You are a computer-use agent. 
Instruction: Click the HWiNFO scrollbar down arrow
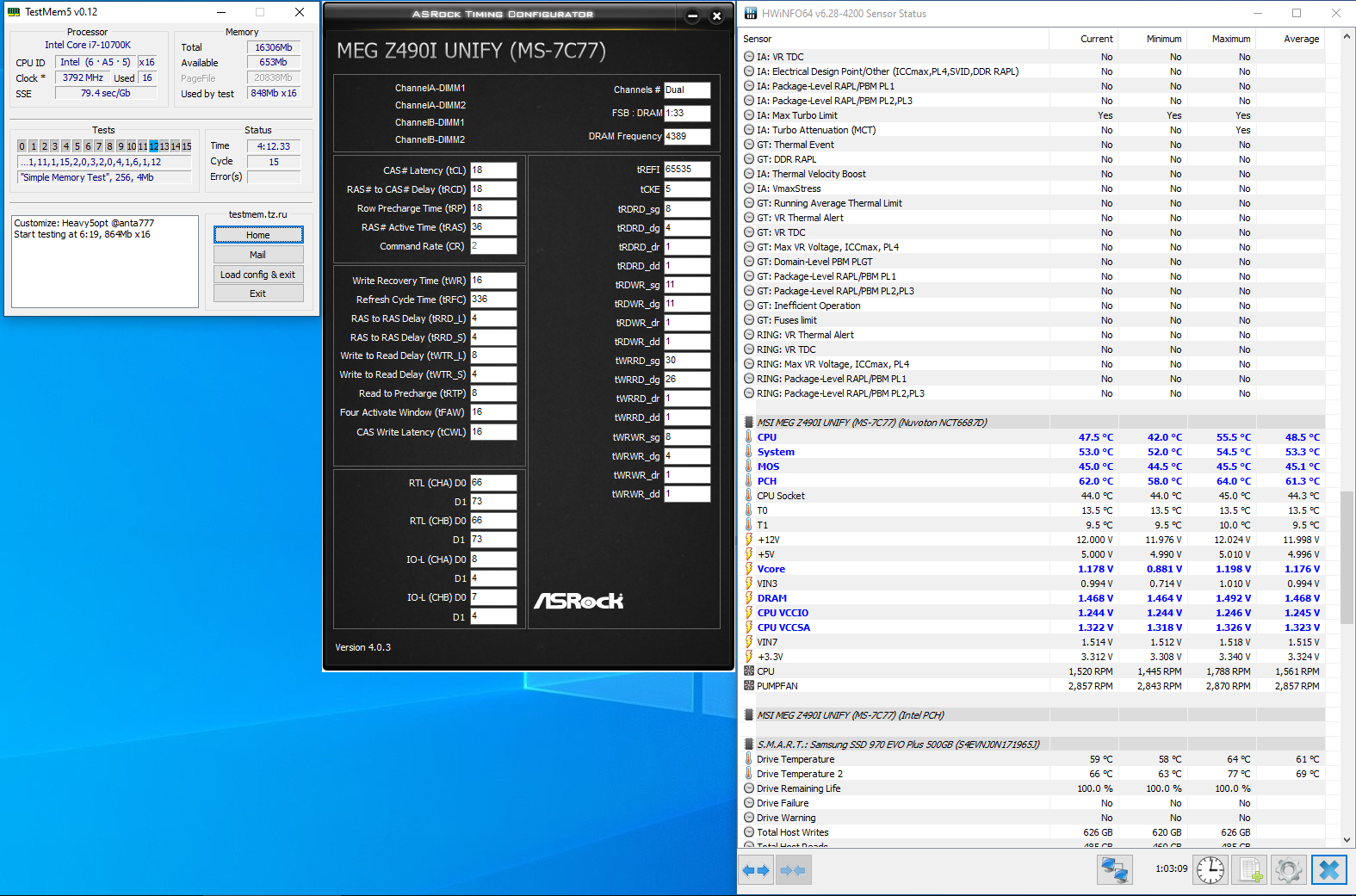1347,839
